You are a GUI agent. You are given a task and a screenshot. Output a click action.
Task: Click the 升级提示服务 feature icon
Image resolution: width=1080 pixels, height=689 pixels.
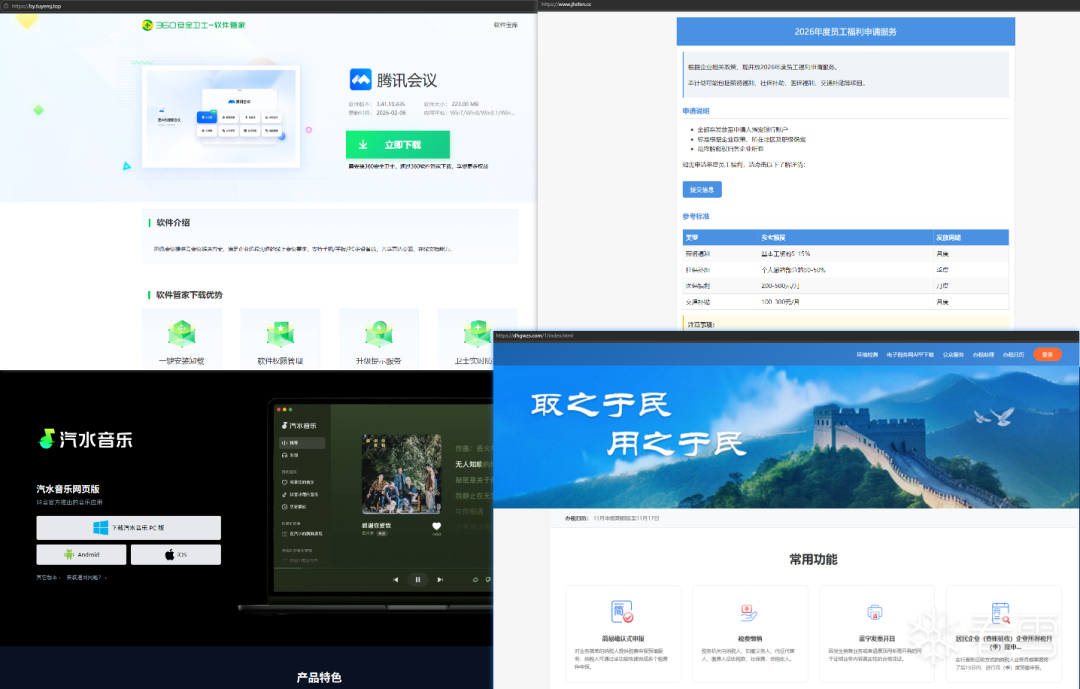(x=379, y=333)
